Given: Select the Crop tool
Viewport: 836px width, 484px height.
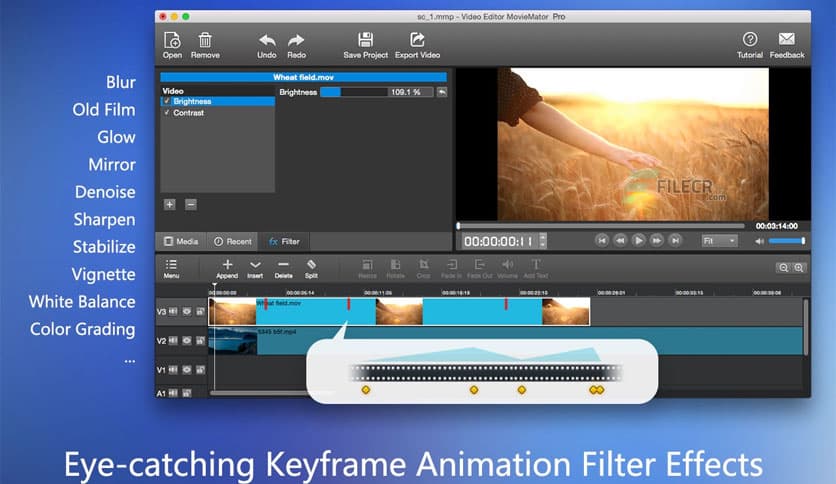Looking at the screenshot, I should (x=423, y=269).
